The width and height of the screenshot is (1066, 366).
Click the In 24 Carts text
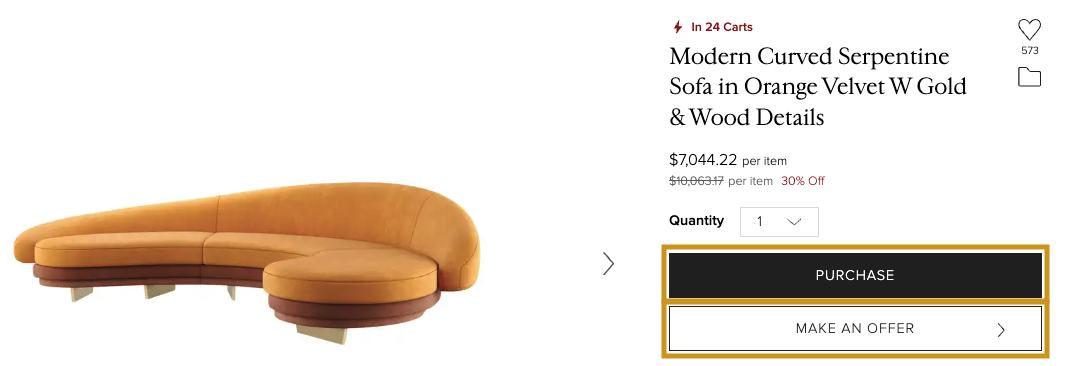(722, 27)
